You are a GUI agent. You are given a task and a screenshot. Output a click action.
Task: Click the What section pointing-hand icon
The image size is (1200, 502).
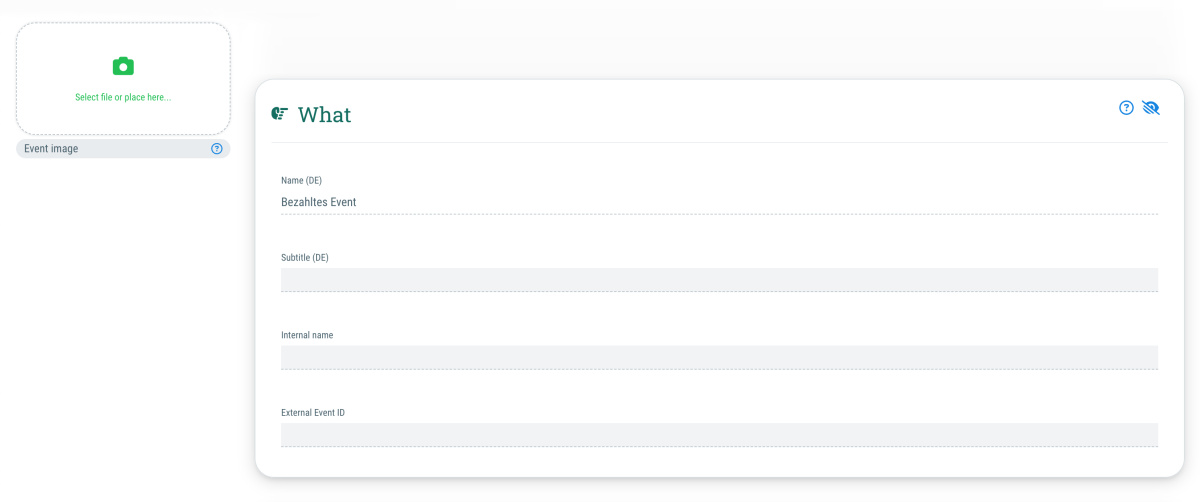tap(280, 114)
